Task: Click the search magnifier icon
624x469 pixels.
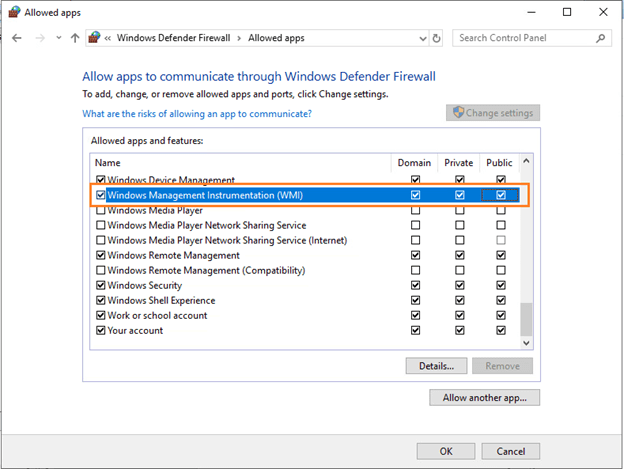Action: tap(601, 38)
